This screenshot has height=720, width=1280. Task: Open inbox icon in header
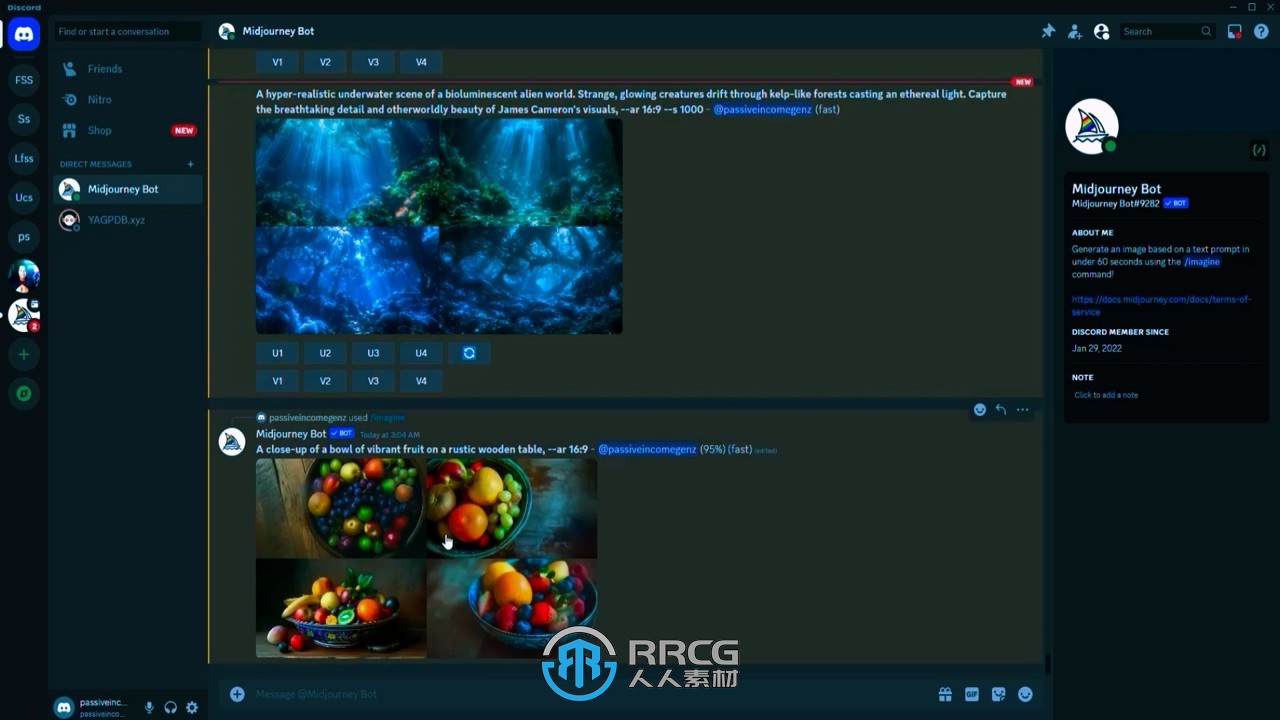1235,32
